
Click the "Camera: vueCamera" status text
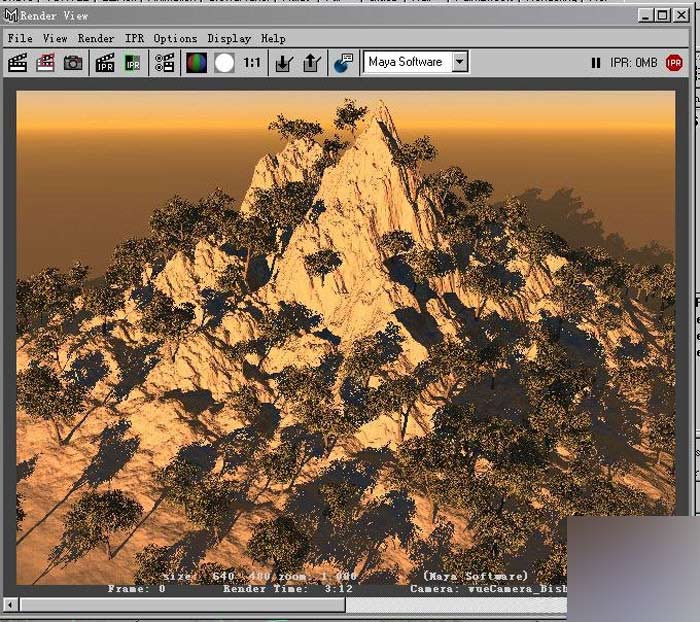click(488, 589)
